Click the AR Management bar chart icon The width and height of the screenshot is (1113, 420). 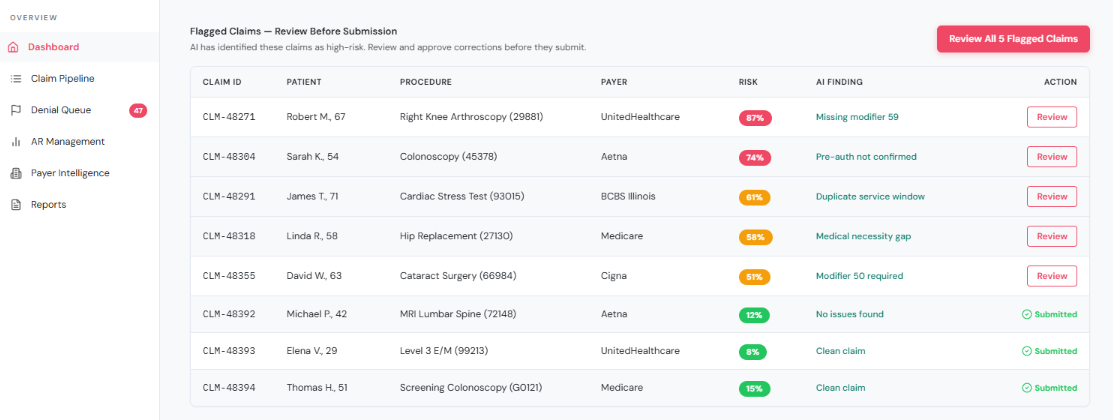16,142
